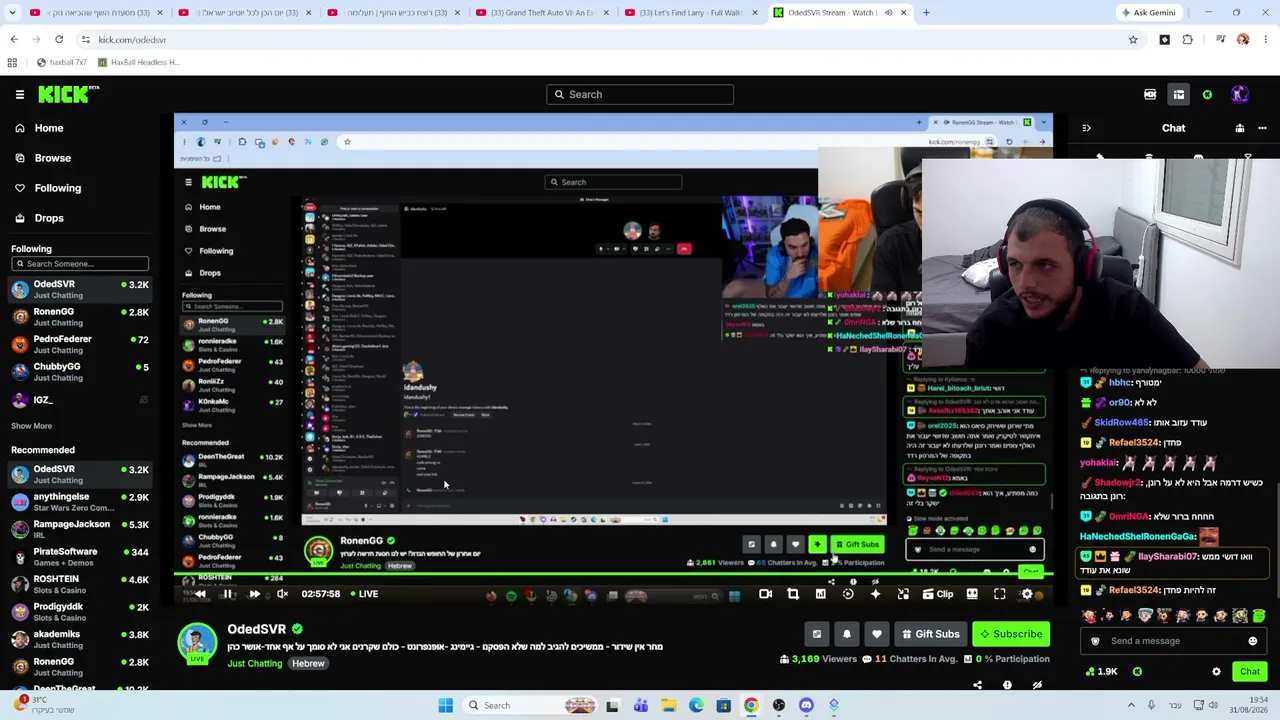Open ChubbyGG channel in Following list

coord(80,372)
